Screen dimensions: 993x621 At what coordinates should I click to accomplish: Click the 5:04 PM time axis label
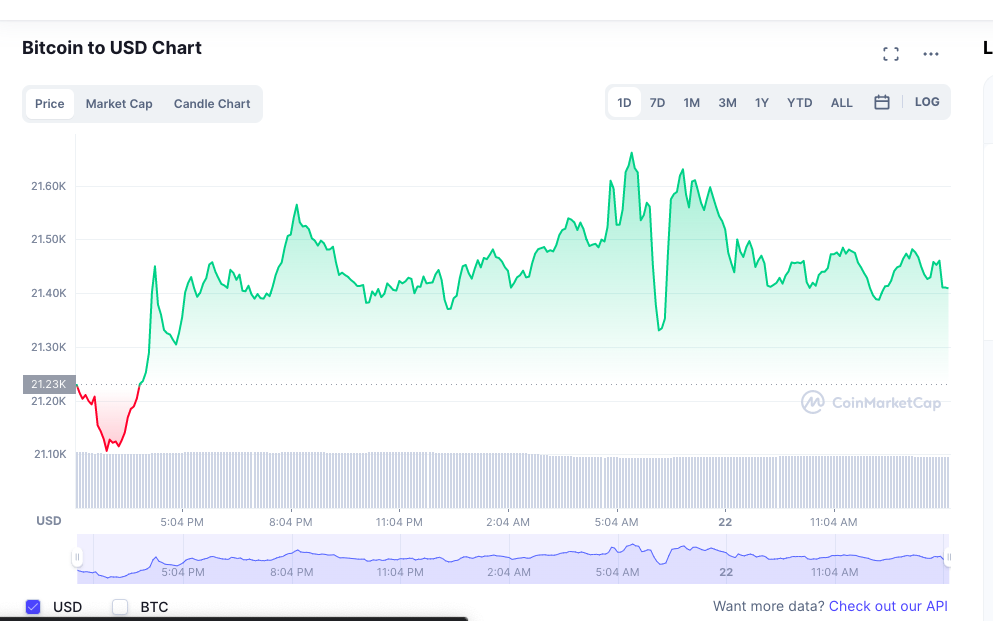[182, 522]
